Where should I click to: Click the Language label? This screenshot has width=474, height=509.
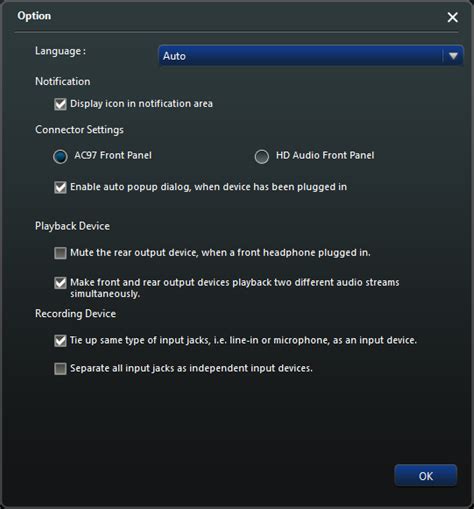pos(60,51)
